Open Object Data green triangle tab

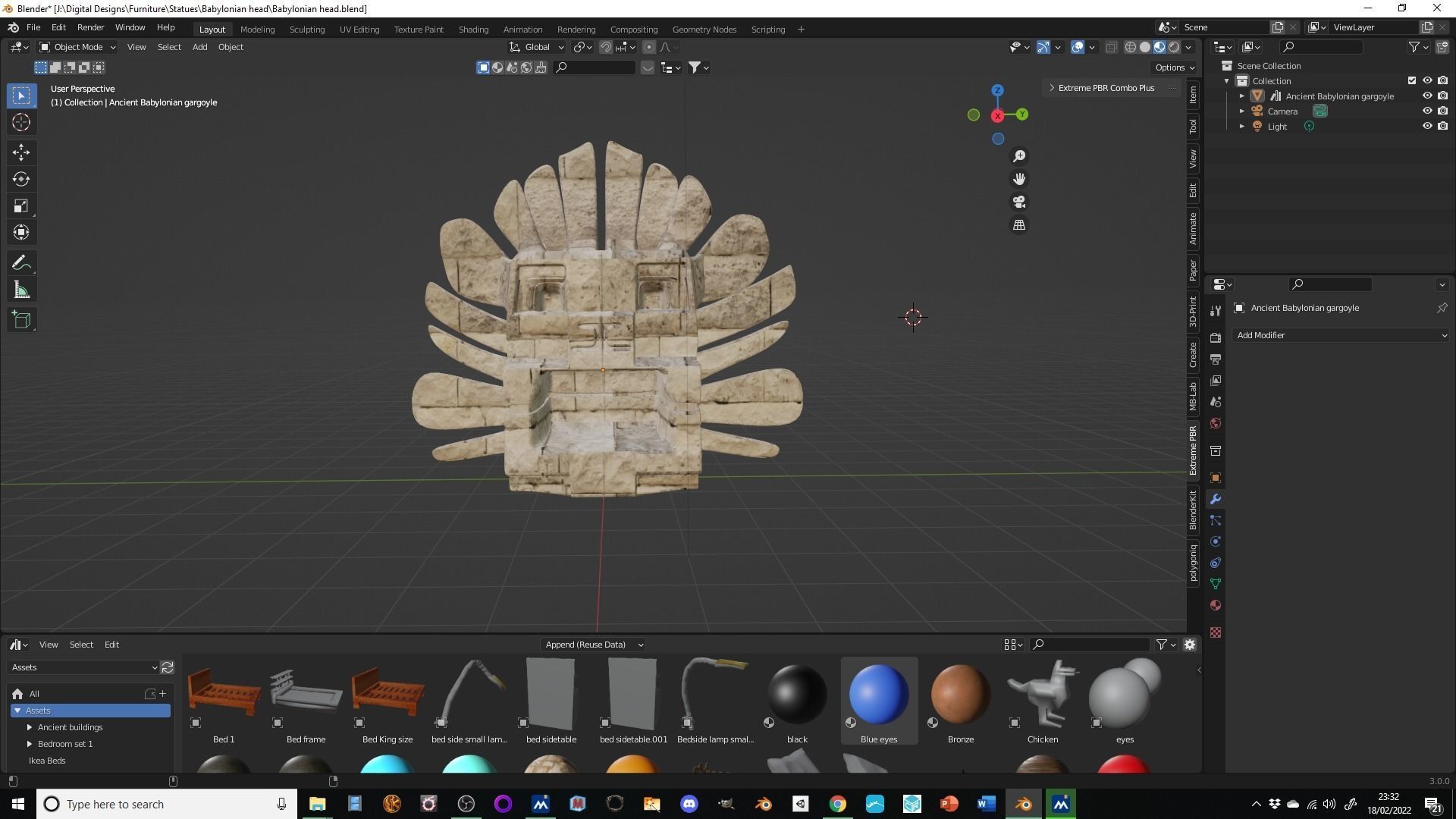1216,584
